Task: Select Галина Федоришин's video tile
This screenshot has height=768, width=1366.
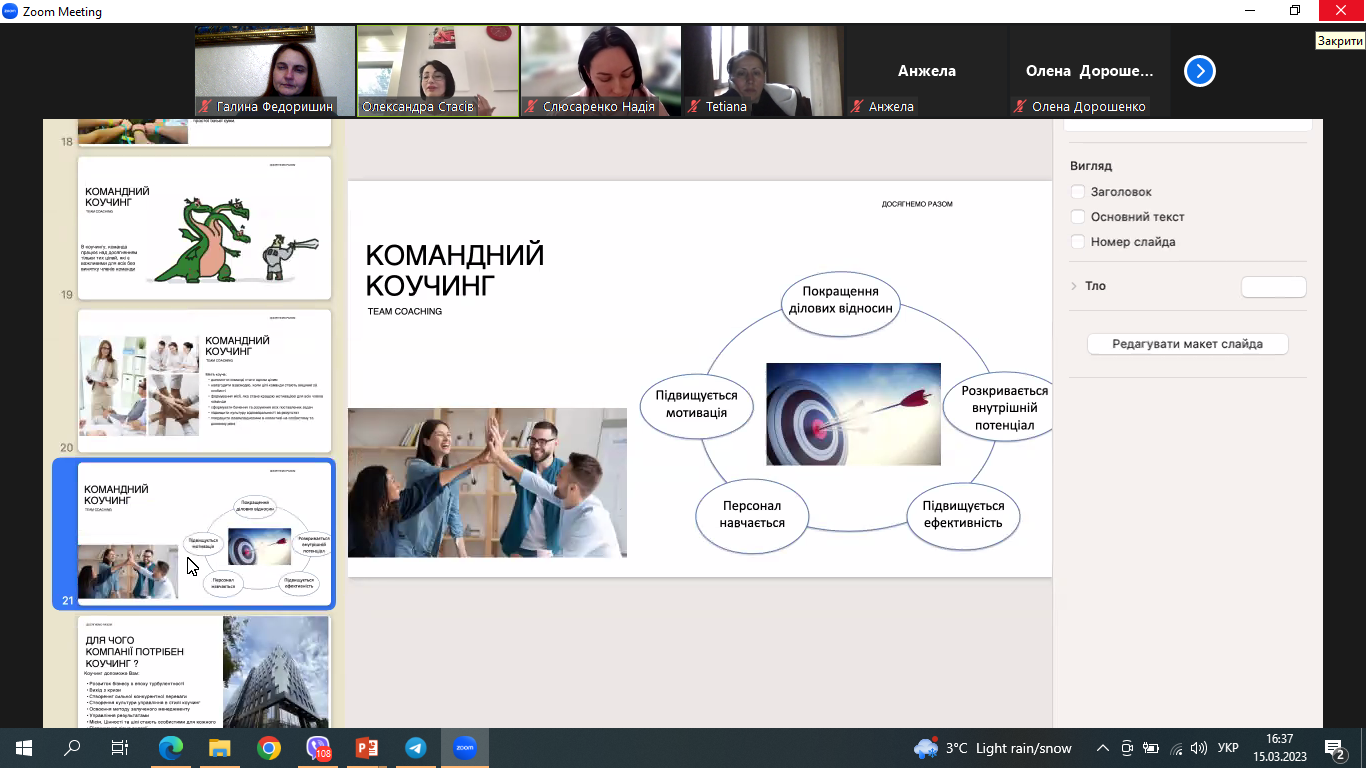Action: point(275,71)
